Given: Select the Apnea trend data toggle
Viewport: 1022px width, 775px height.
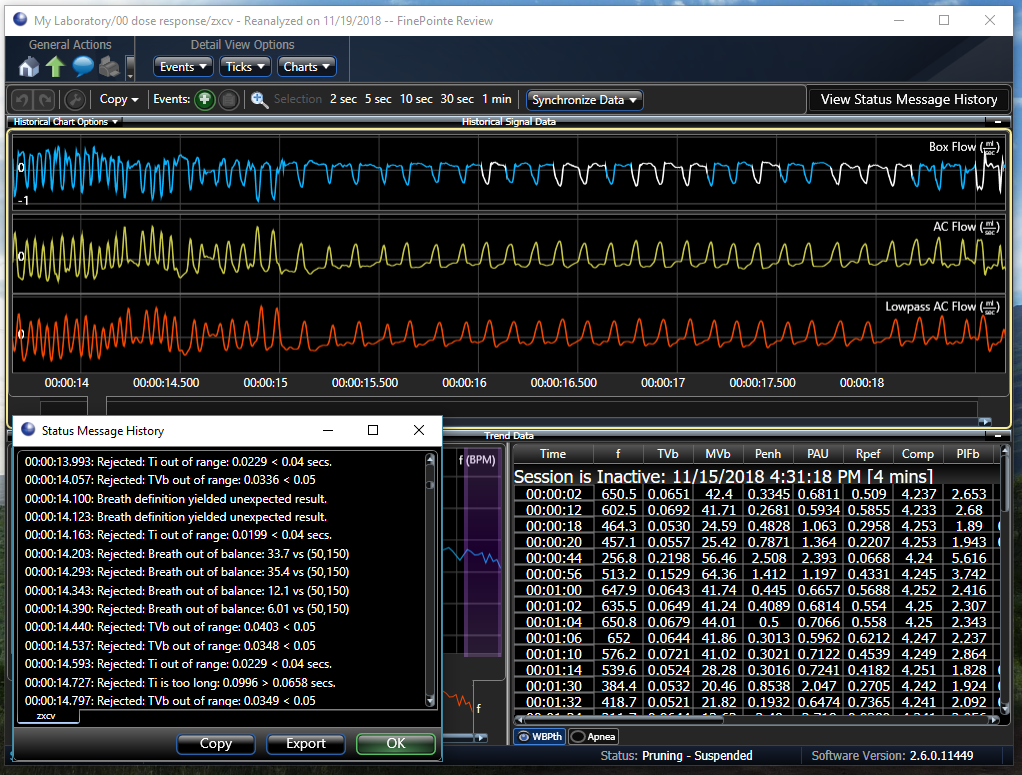Looking at the screenshot, I should [594, 737].
